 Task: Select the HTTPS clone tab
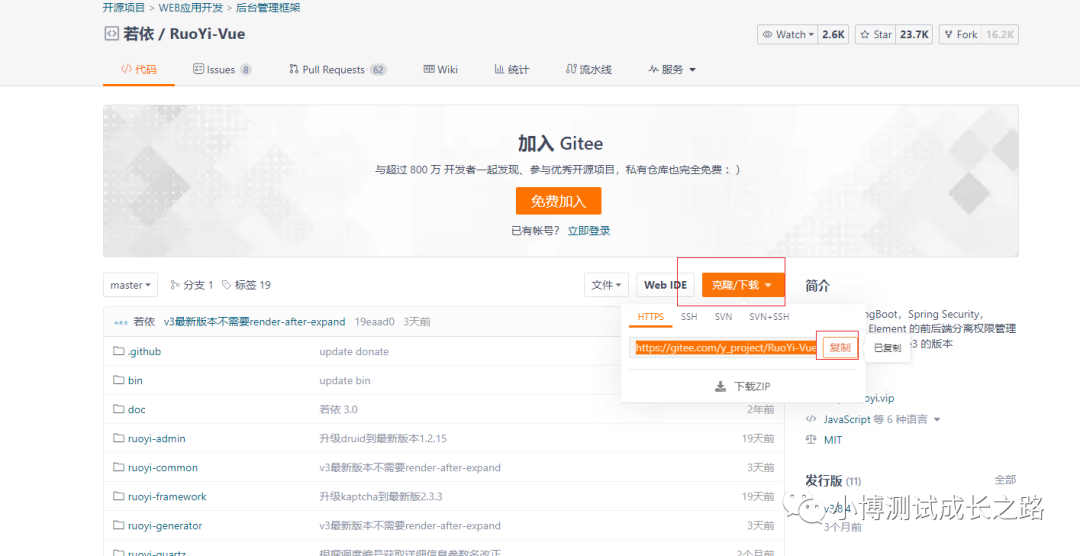point(650,317)
